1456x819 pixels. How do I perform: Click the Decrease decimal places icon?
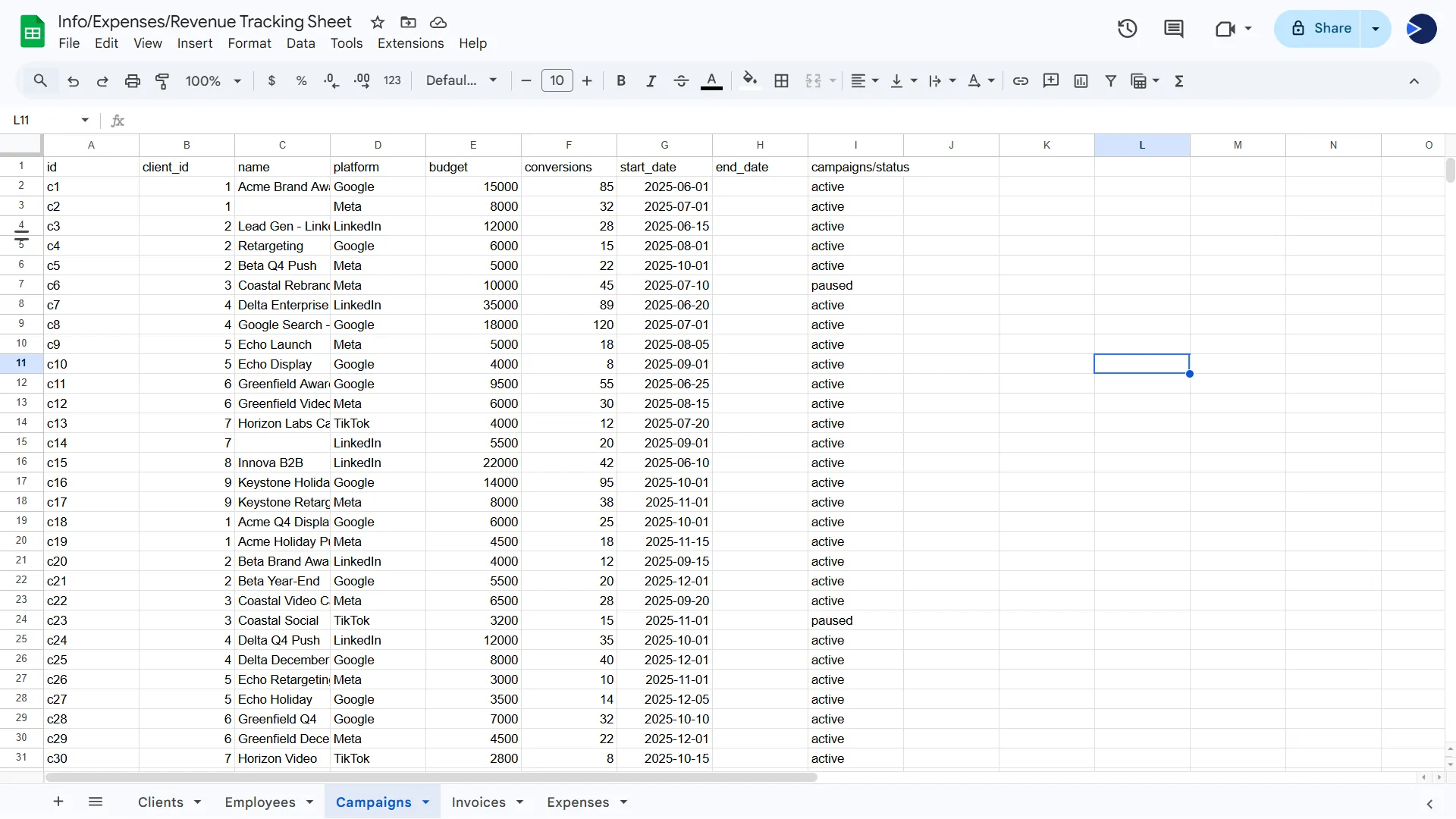(331, 80)
